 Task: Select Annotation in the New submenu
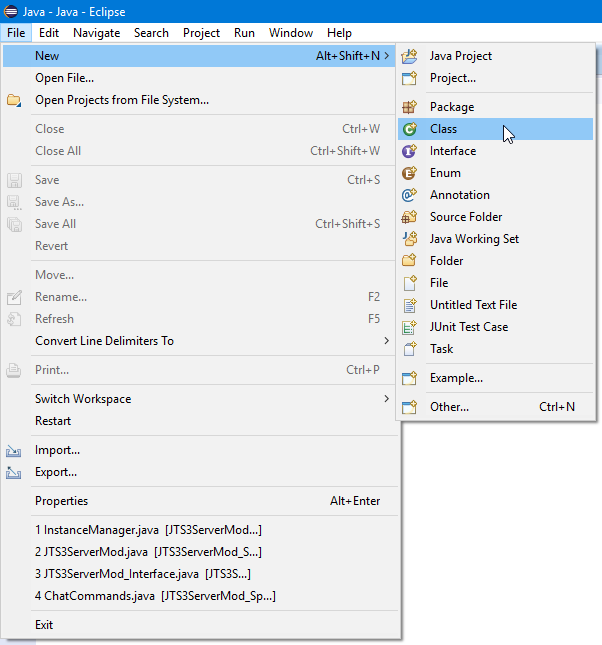pyautogui.click(x=495, y=195)
